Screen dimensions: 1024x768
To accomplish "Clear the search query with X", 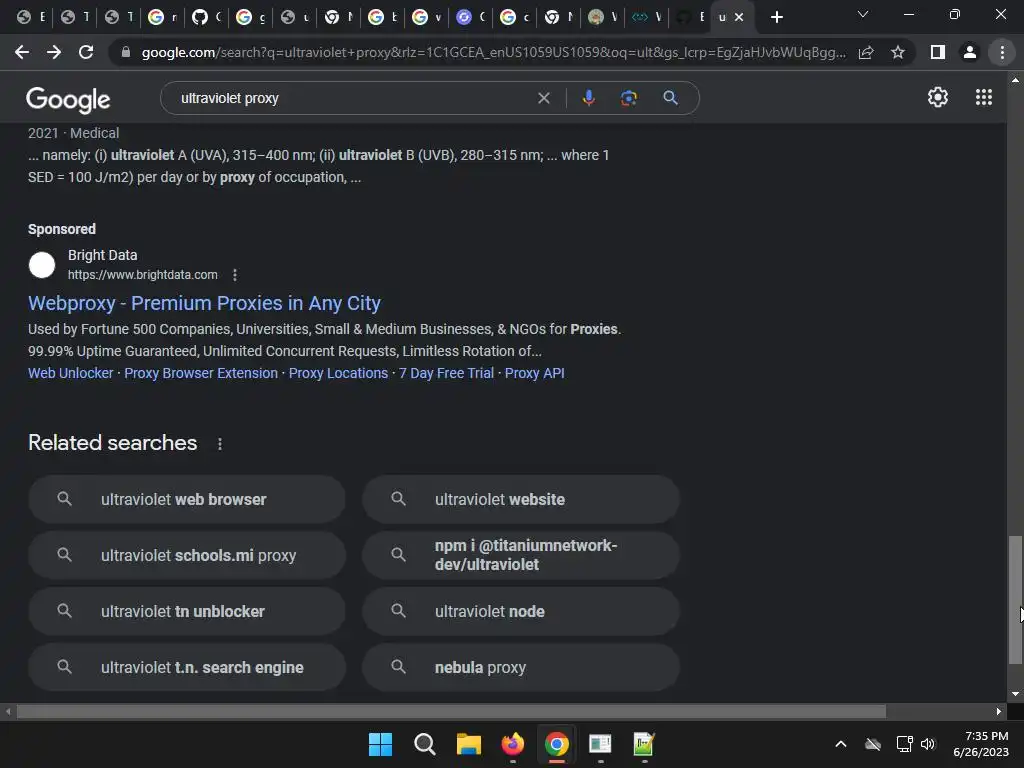I will [x=543, y=99].
